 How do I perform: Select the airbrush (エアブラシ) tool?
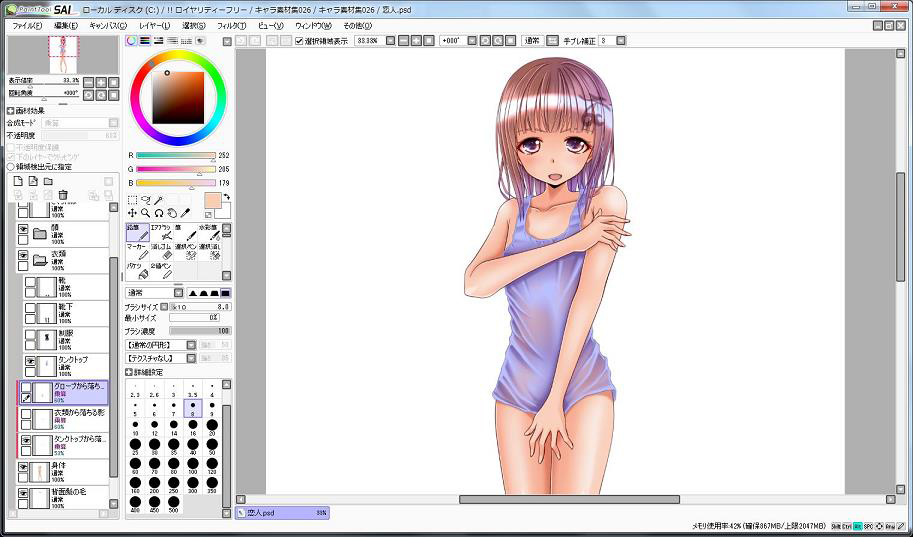tap(162, 233)
